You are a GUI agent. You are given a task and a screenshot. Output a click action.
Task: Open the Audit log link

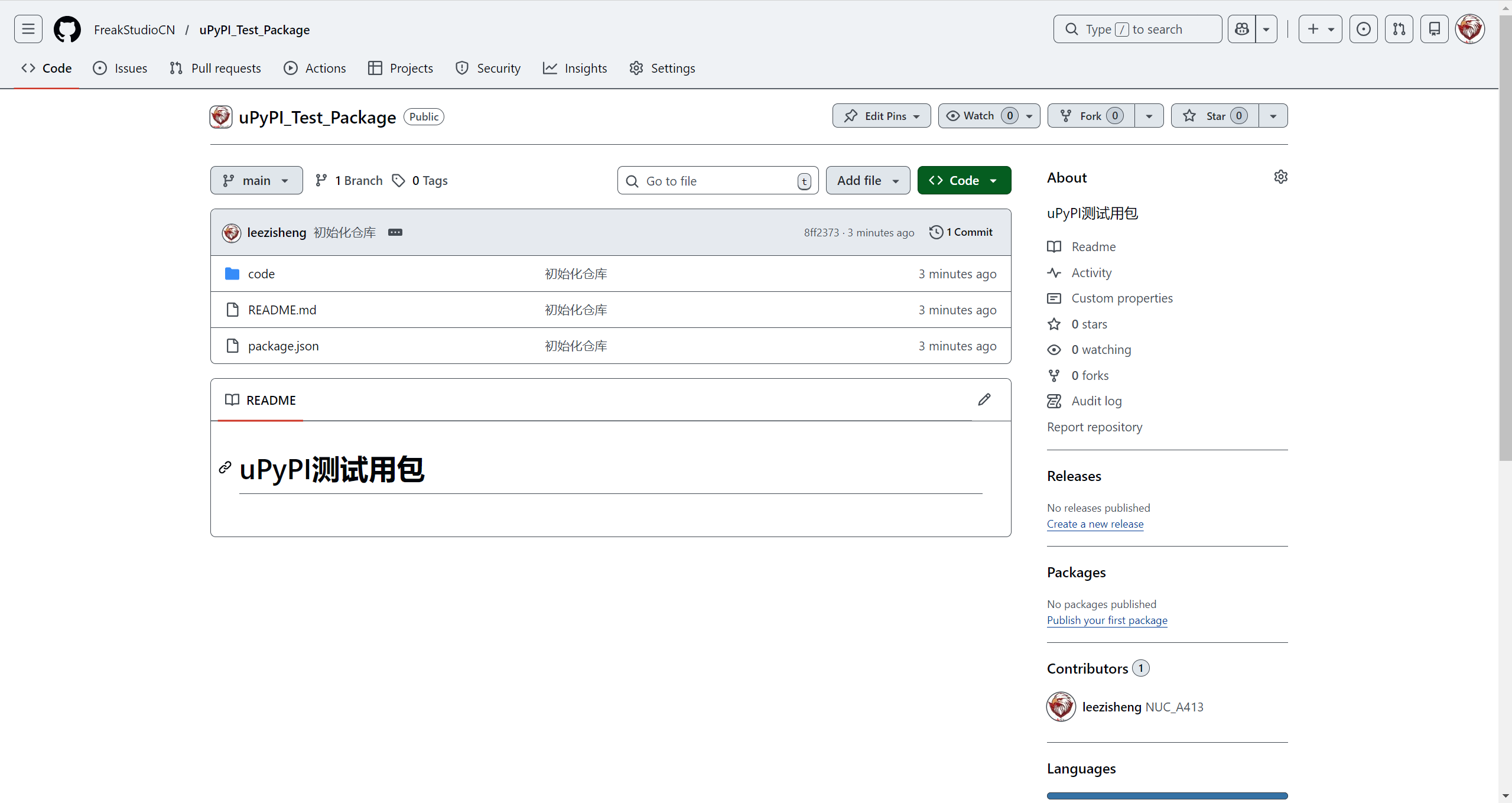coord(1097,401)
